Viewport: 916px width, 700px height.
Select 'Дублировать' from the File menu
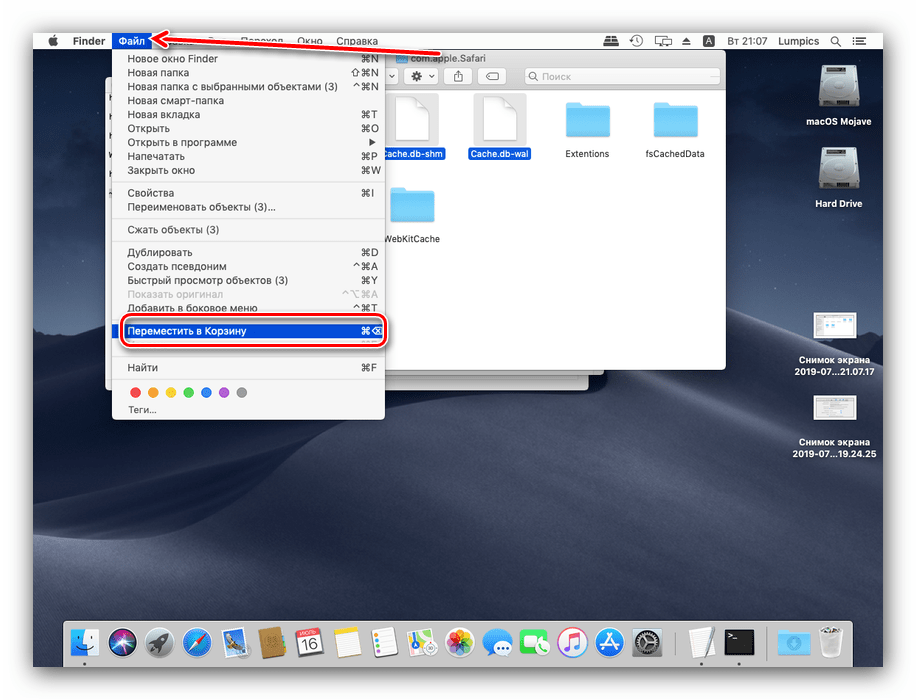160,252
